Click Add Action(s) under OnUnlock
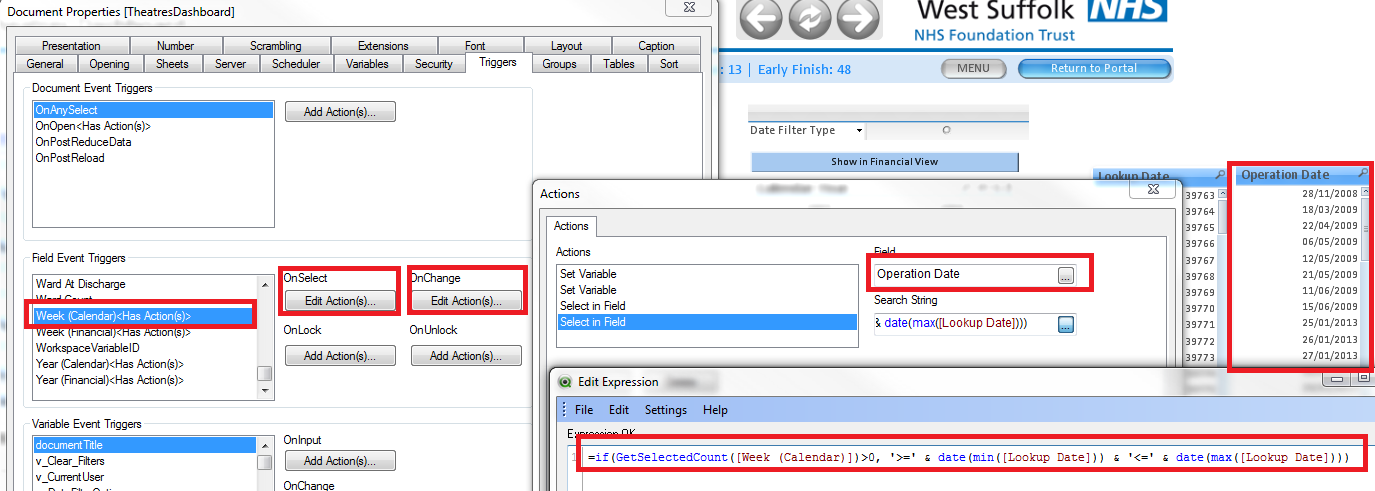 click(466, 356)
